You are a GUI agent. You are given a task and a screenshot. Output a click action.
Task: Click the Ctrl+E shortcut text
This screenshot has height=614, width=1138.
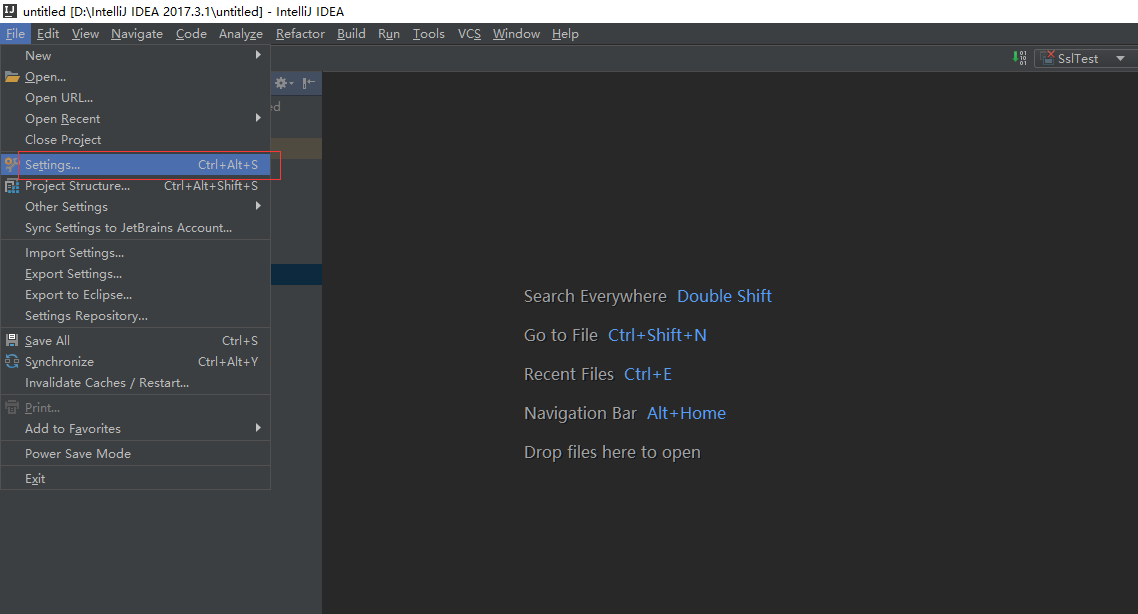pos(648,374)
